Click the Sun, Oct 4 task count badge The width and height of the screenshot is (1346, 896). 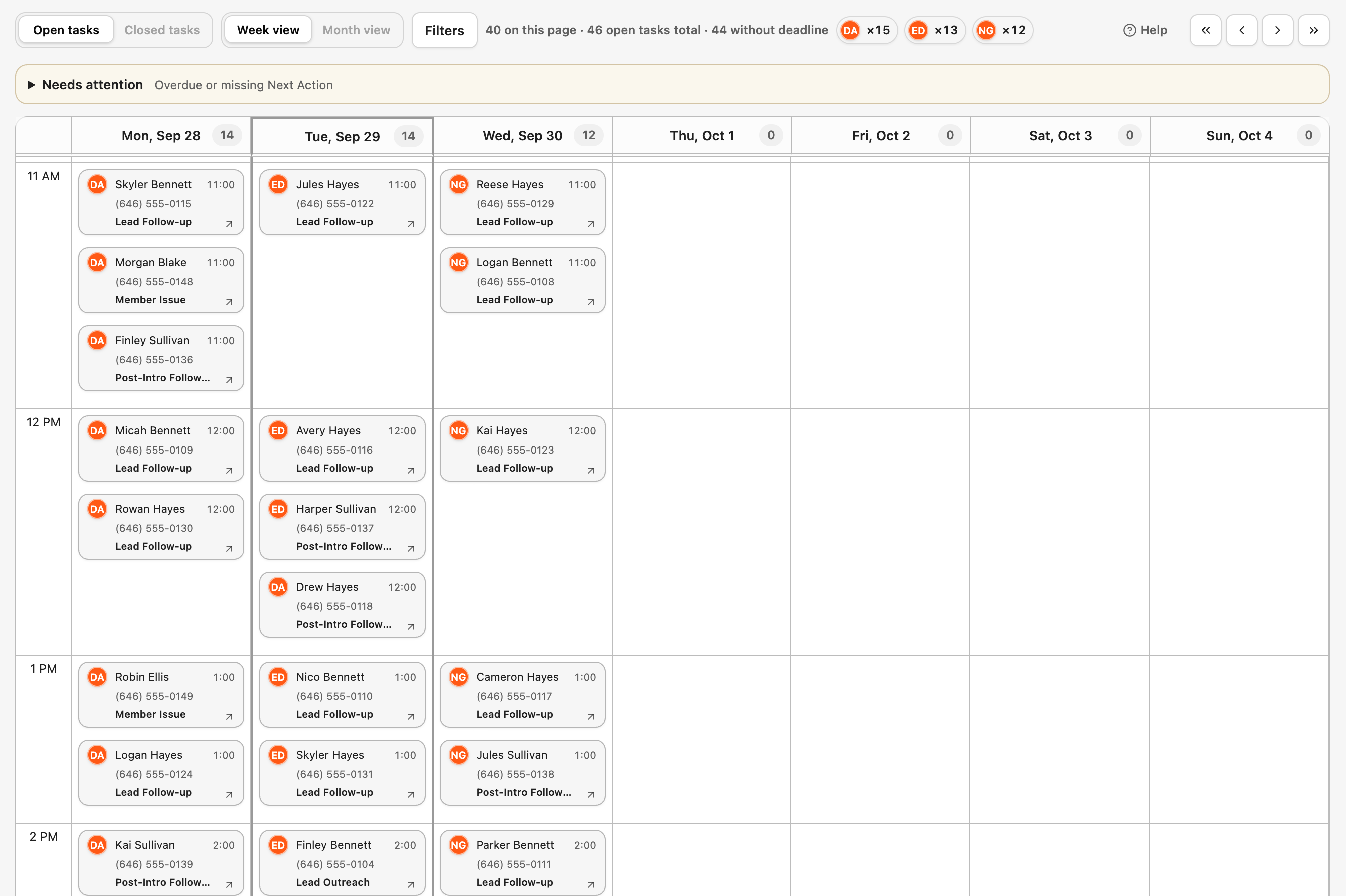tap(1308, 136)
